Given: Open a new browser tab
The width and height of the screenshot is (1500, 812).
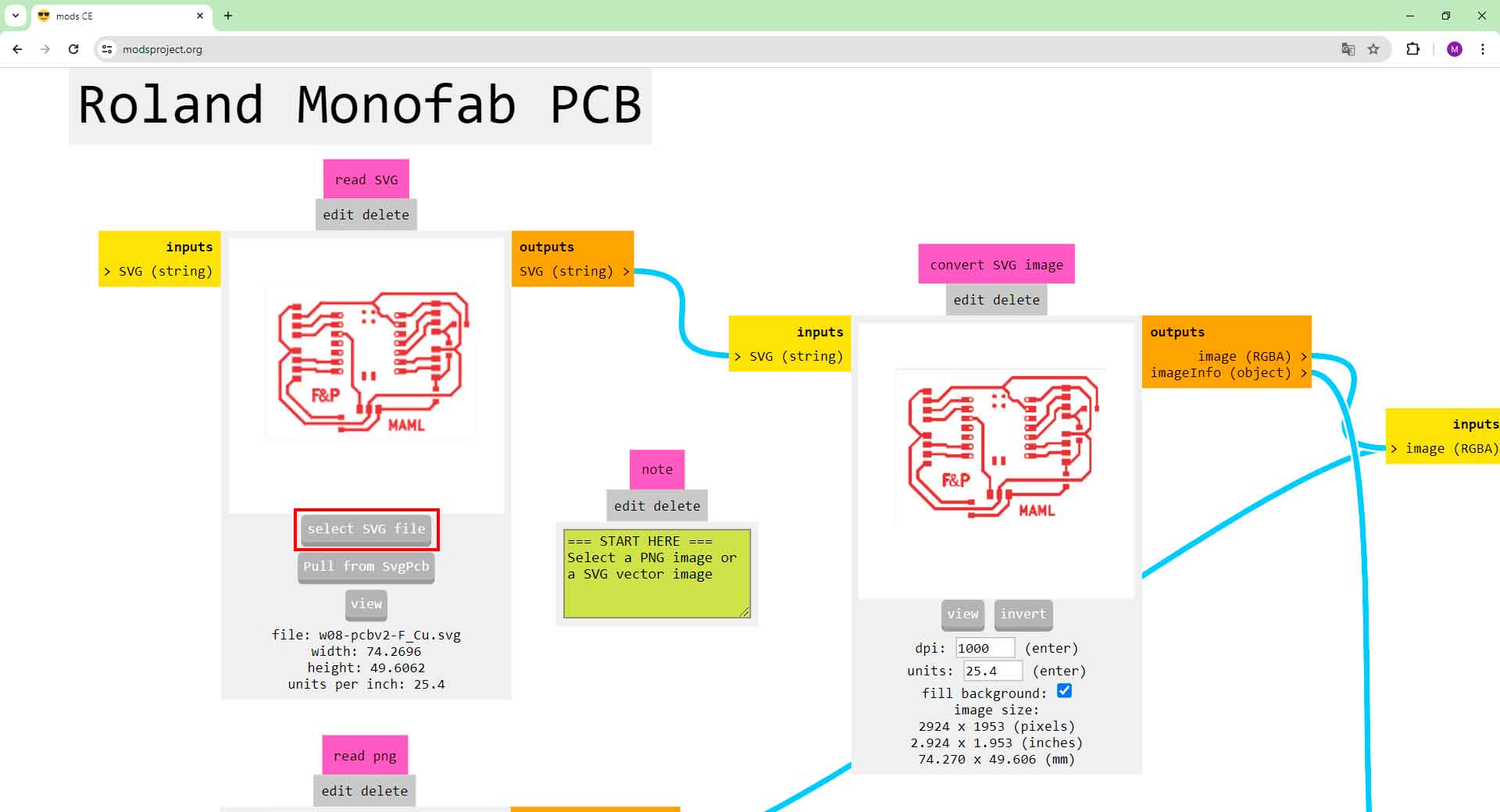Looking at the screenshot, I should [228, 16].
